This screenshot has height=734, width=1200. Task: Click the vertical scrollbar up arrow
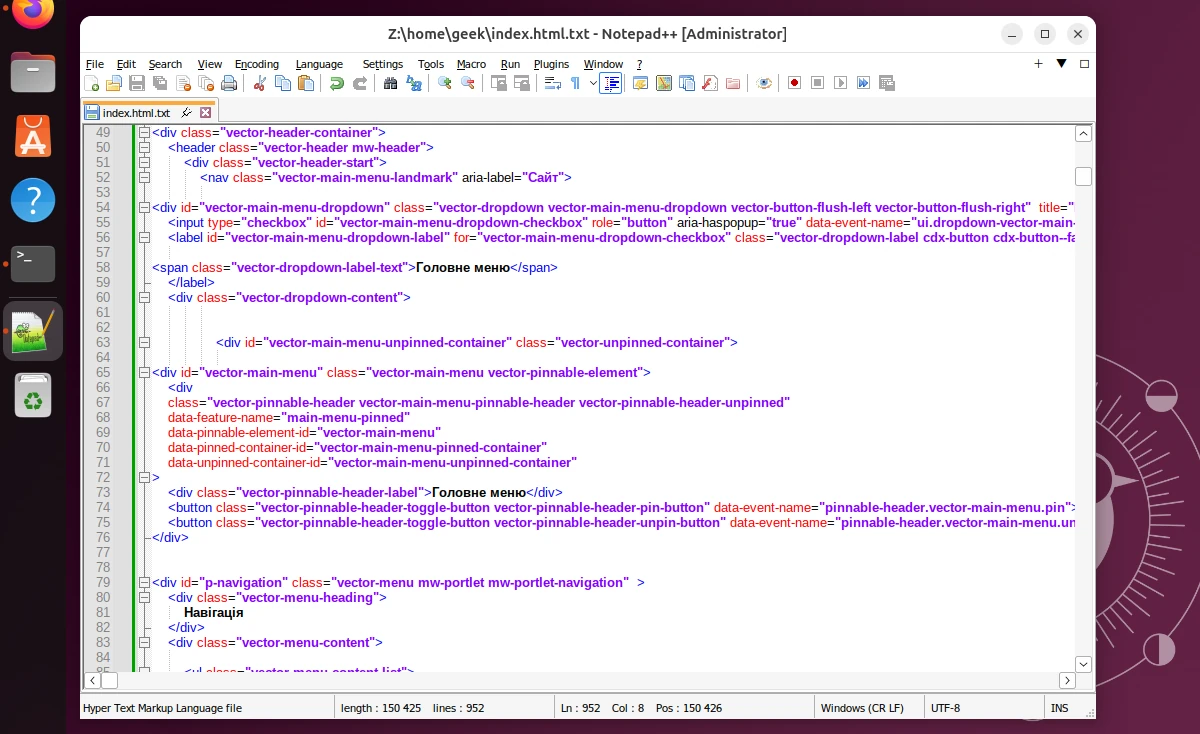[x=1083, y=134]
